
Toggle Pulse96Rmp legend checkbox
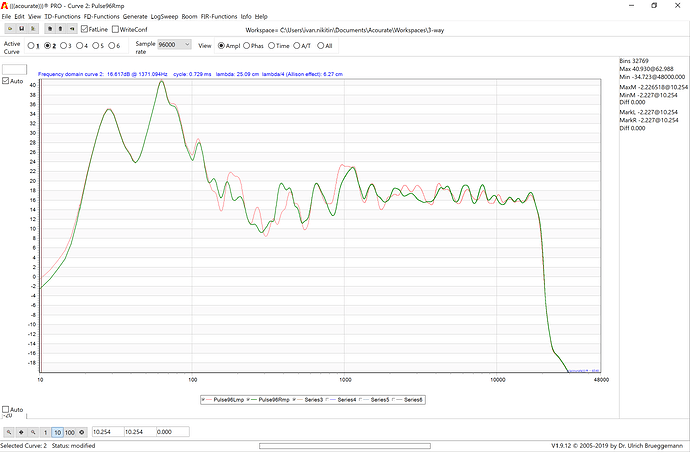tap(248, 400)
